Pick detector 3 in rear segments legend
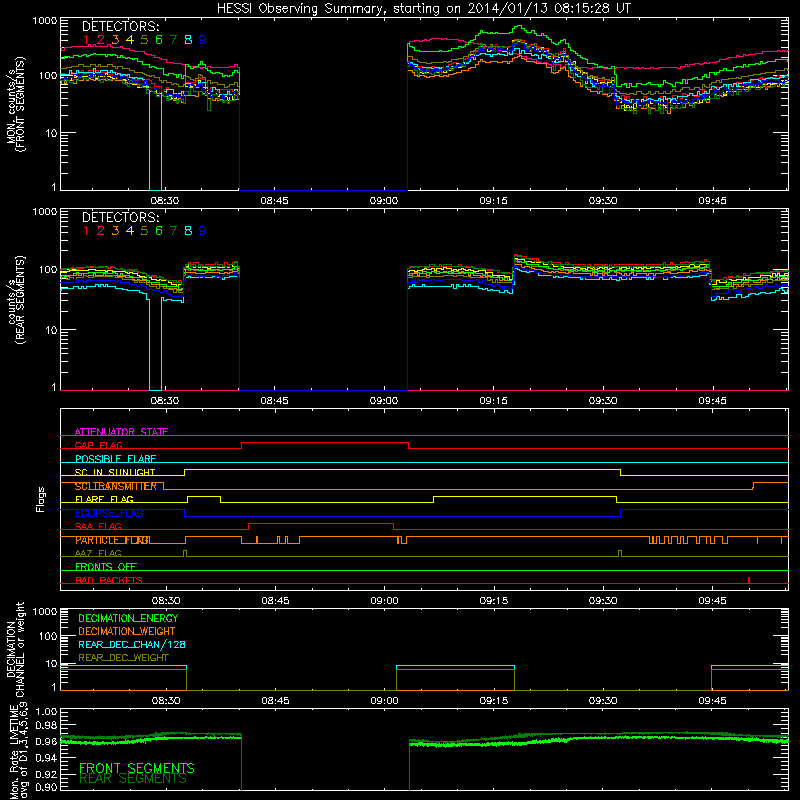 [x=115, y=231]
